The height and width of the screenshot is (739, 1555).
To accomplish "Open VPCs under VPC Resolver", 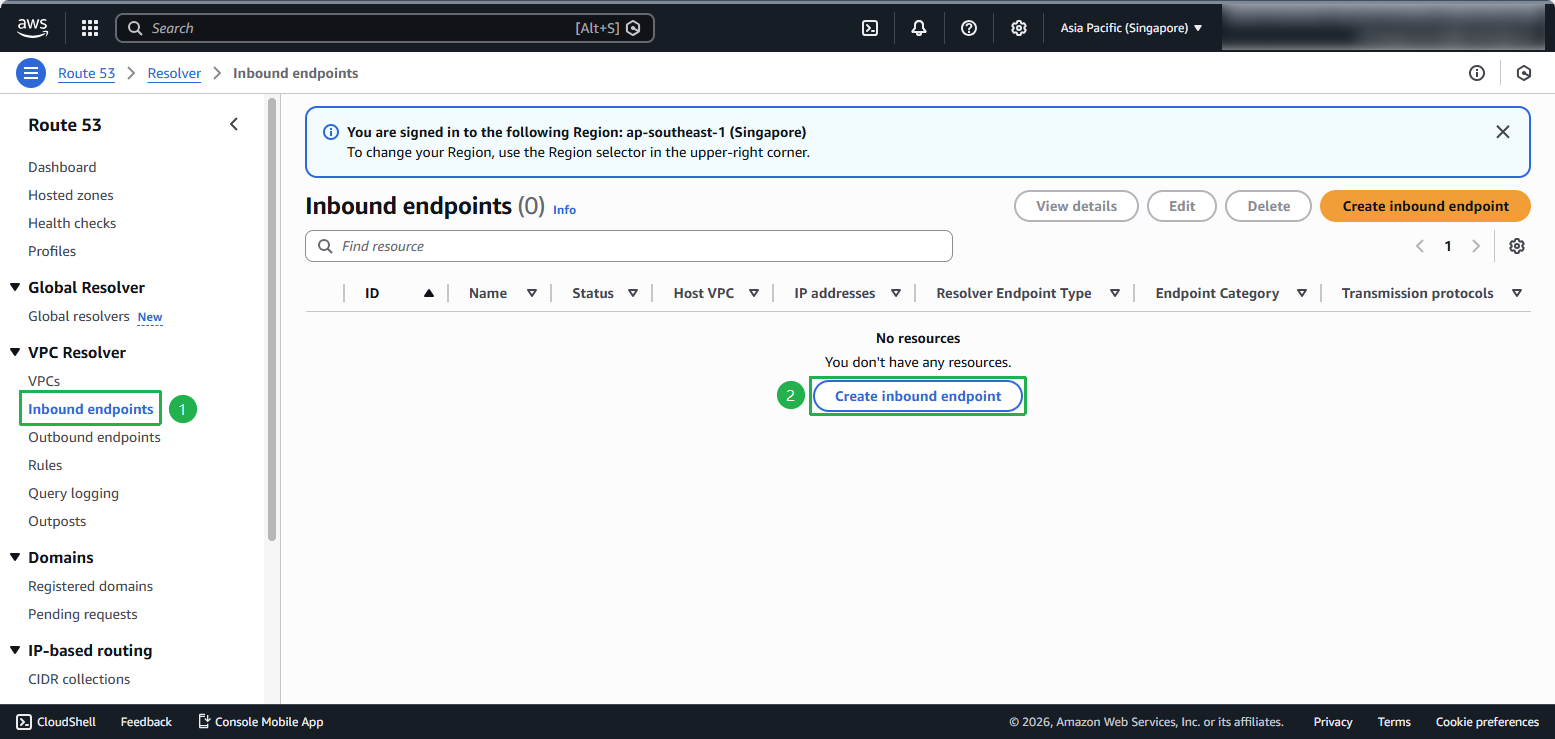I will tap(44, 381).
